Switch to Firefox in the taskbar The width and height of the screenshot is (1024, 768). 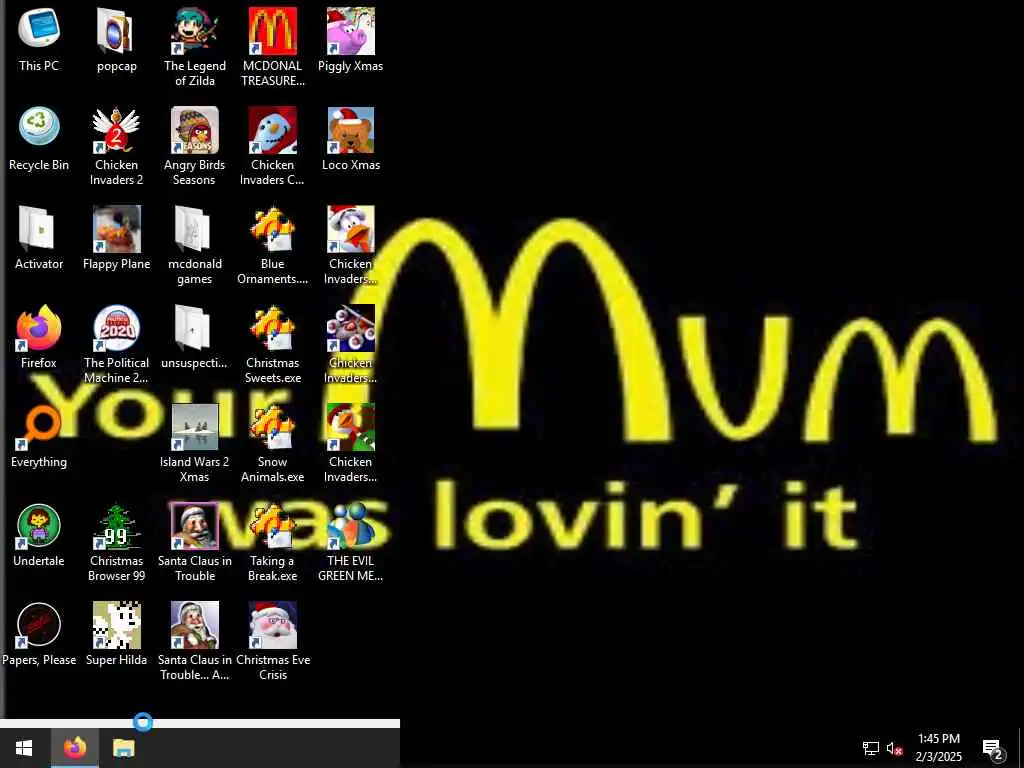click(75, 748)
